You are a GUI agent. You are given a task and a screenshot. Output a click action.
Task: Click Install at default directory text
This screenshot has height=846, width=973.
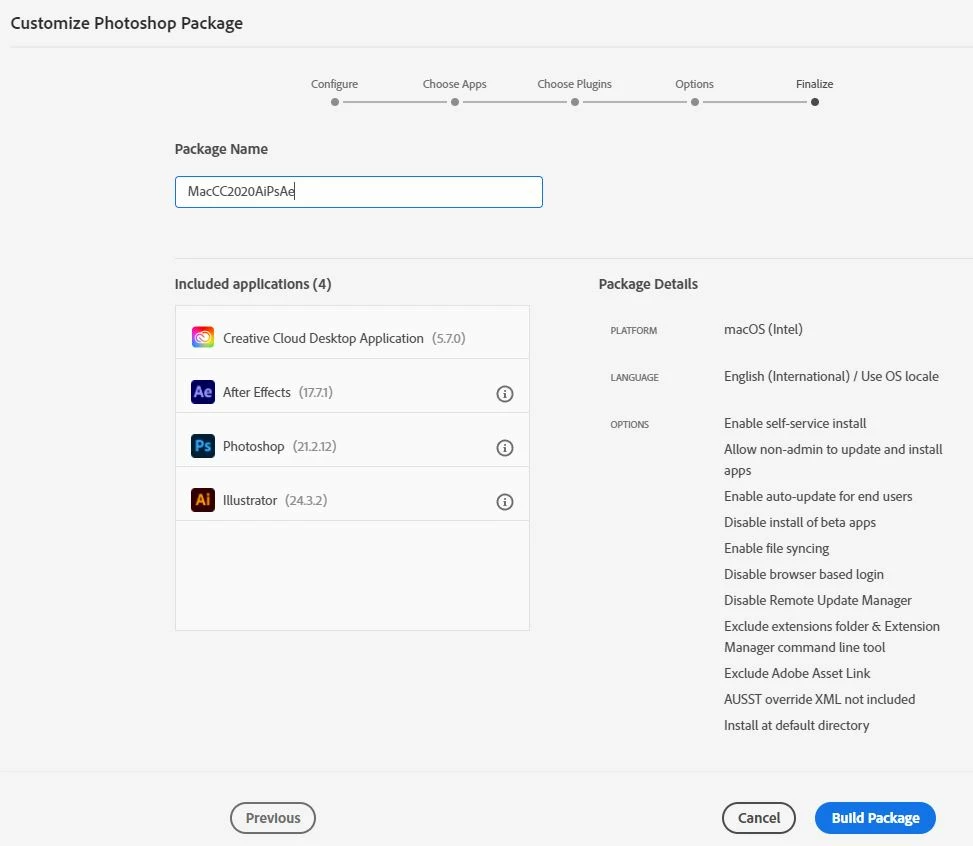click(796, 726)
